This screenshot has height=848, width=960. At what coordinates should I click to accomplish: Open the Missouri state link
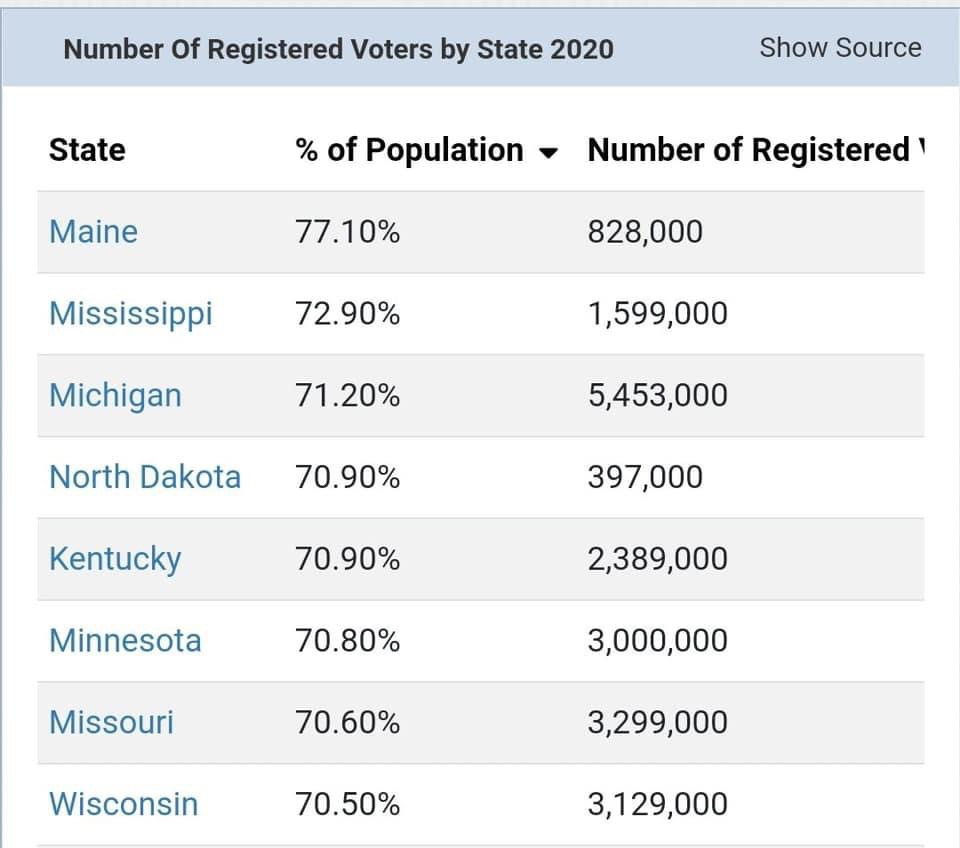pos(111,722)
